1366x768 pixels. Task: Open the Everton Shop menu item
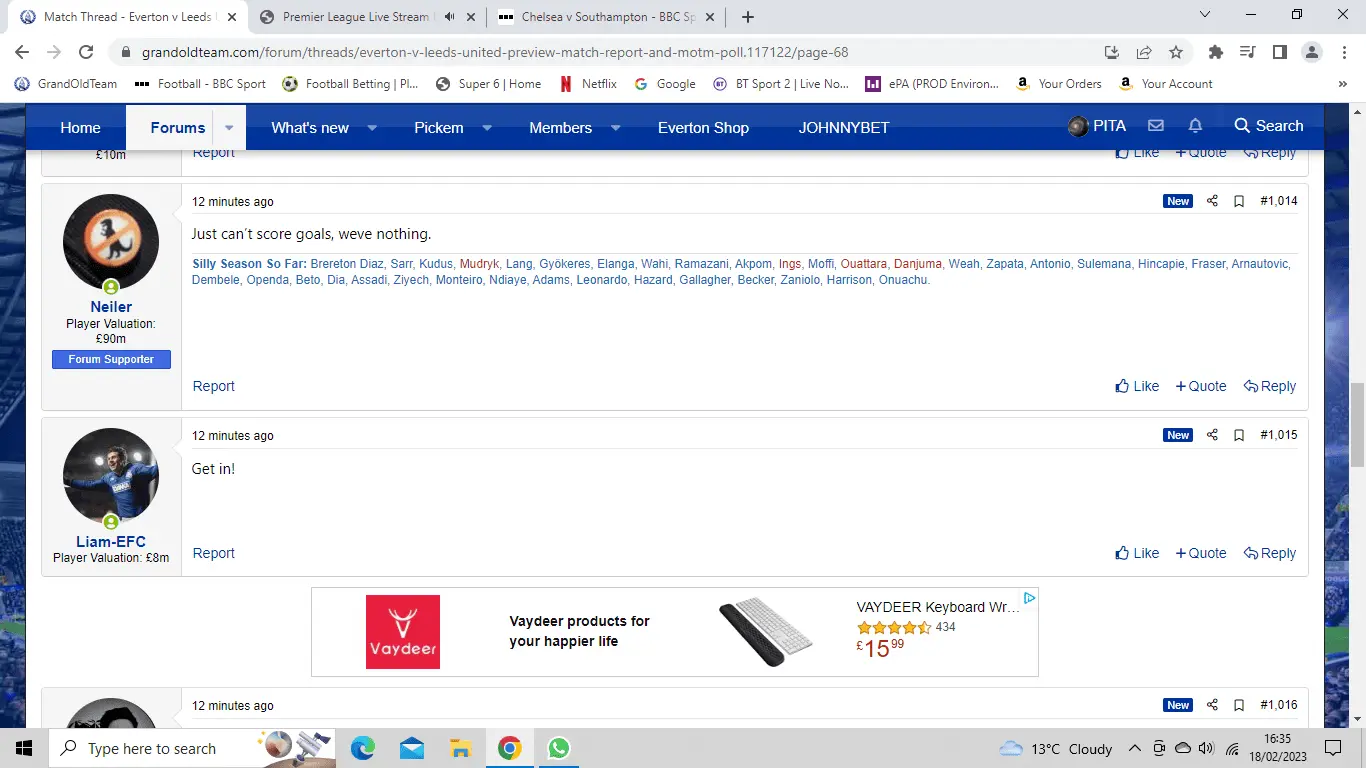[x=703, y=128]
